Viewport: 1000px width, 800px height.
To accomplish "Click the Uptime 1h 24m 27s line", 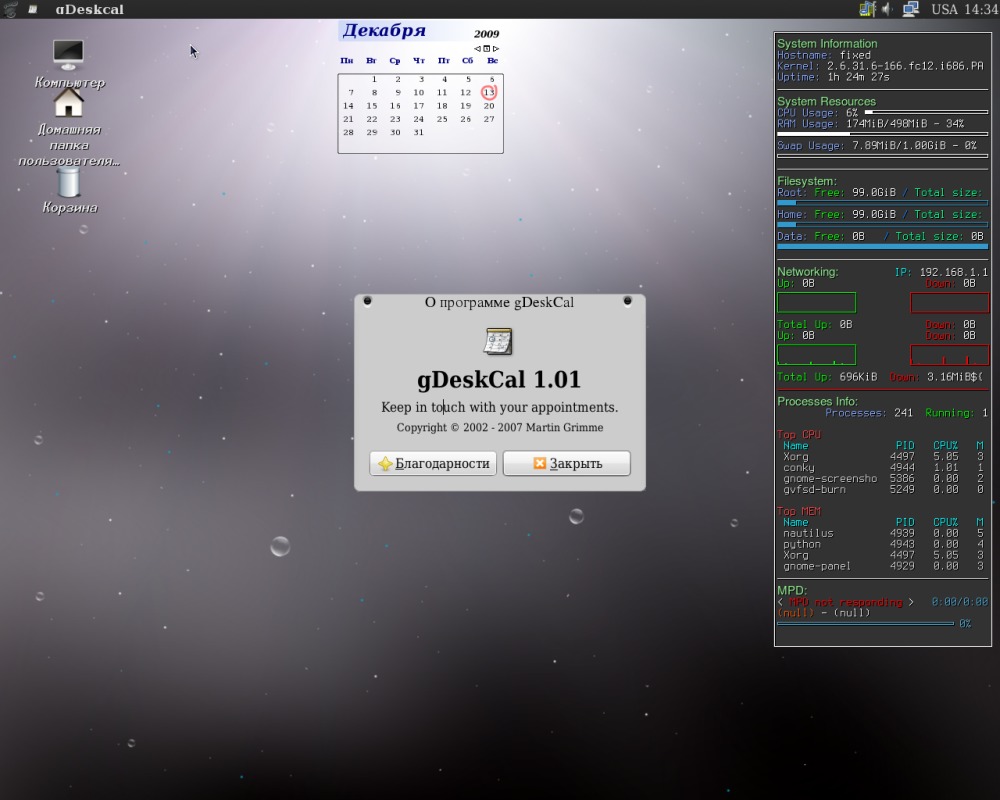I will click(x=833, y=77).
